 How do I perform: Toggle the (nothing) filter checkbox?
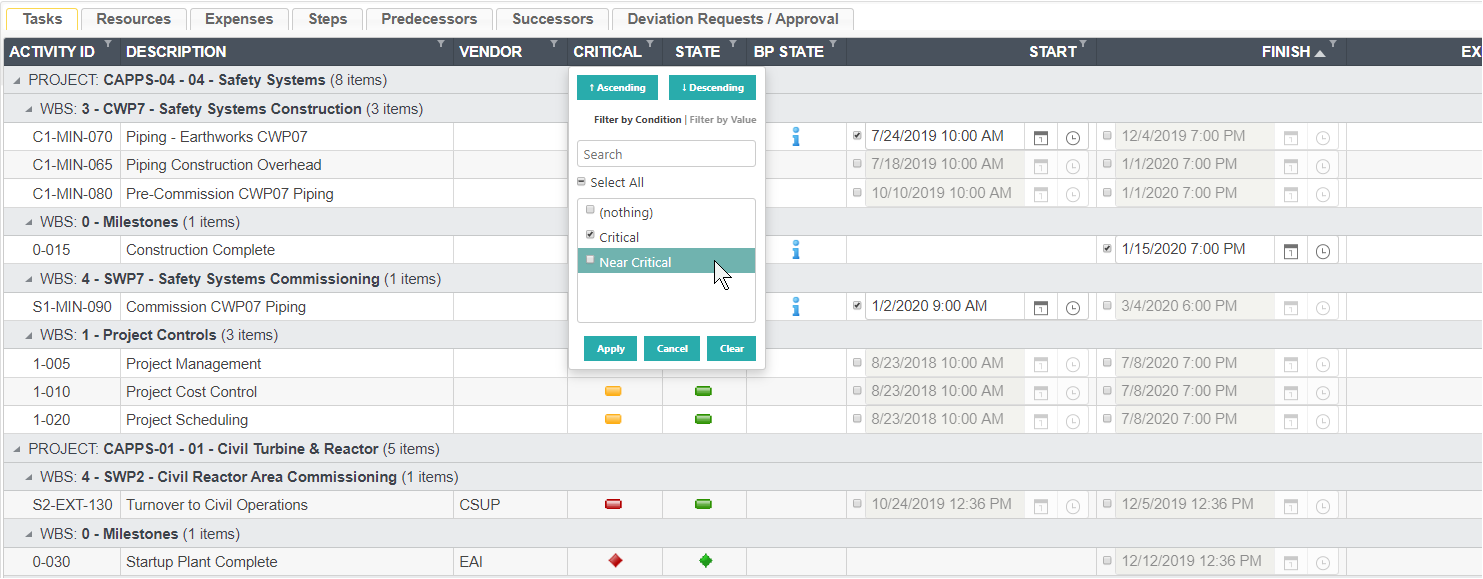(590, 210)
